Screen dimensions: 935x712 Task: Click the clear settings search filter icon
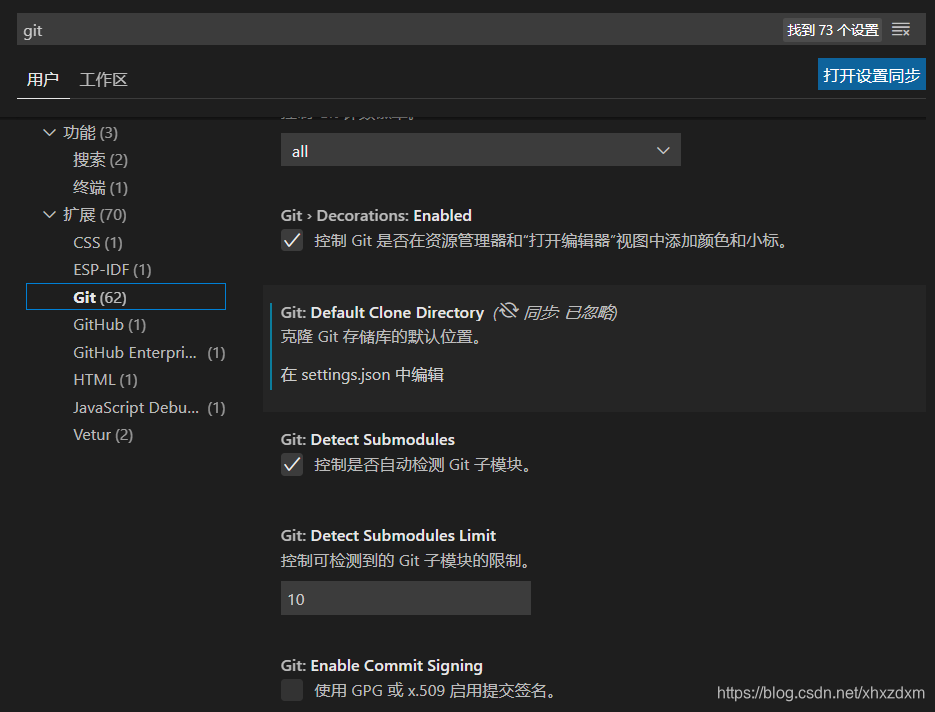tap(900, 29)
